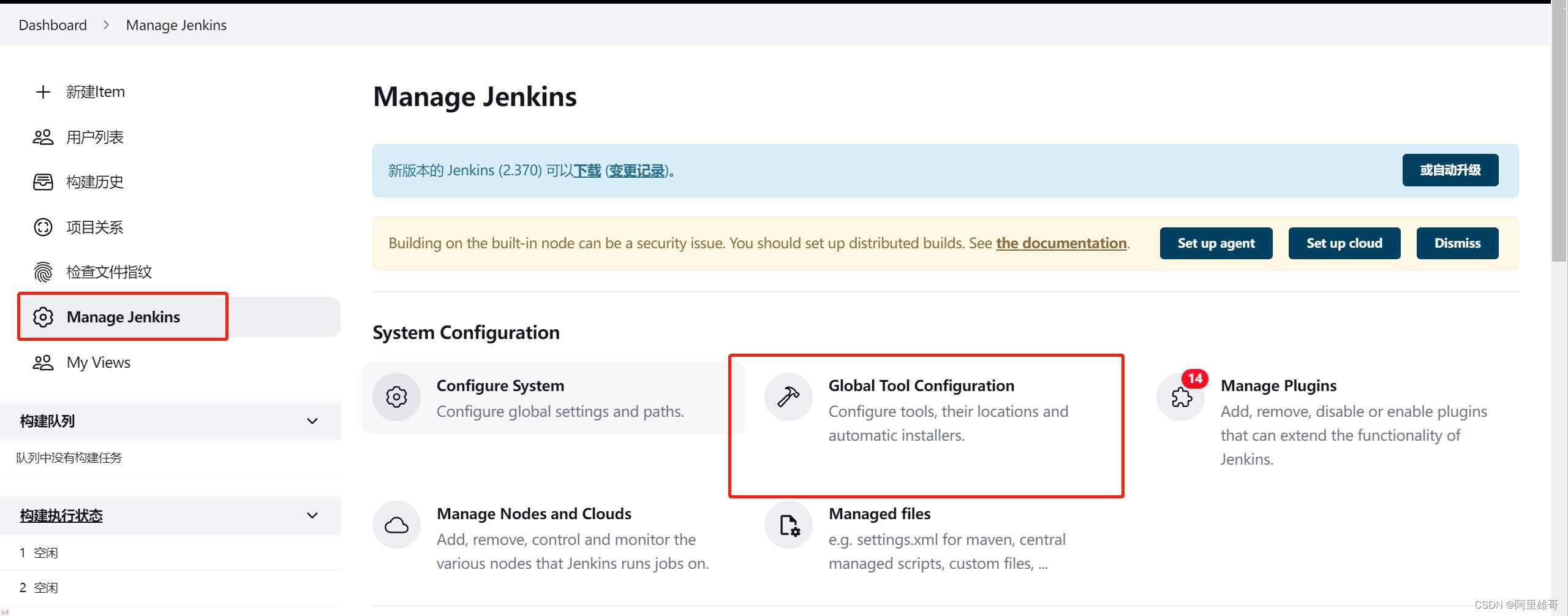Click the breadcrumb chevron after Dashboard
The width and height of the screenshot is (1568, 616).
click(106, 25)
